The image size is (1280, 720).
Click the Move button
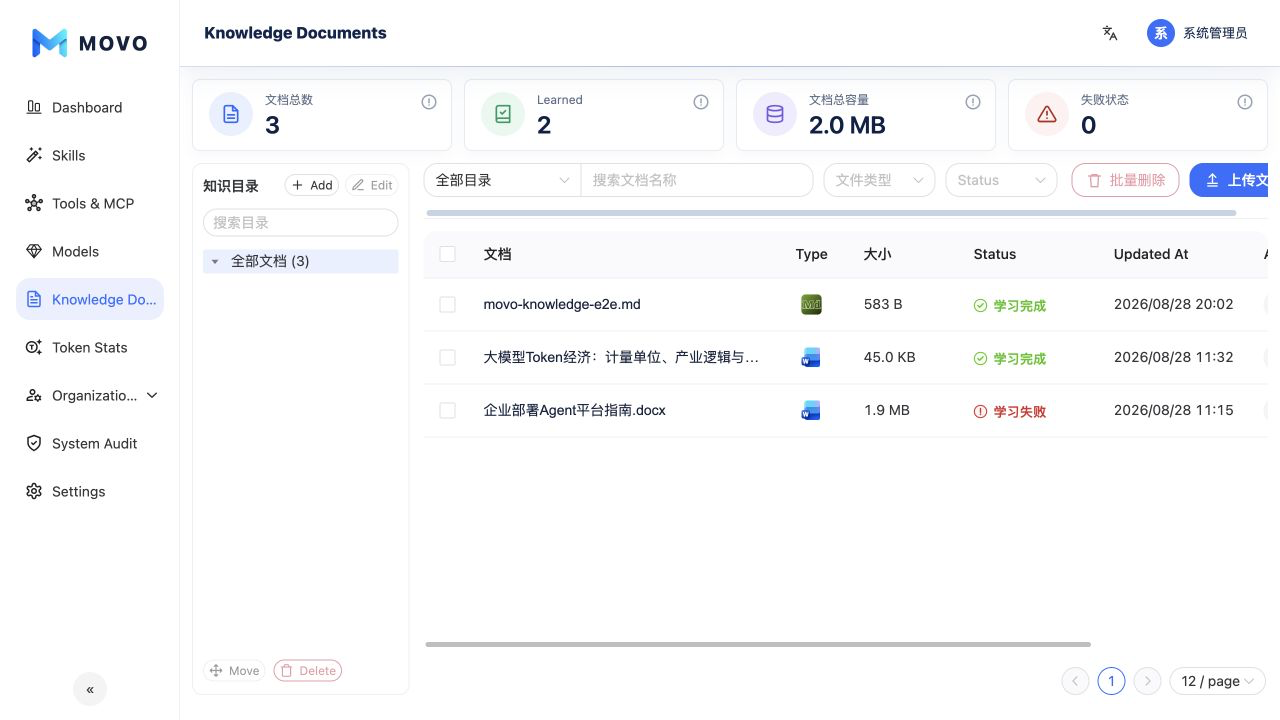coord(235,671)
